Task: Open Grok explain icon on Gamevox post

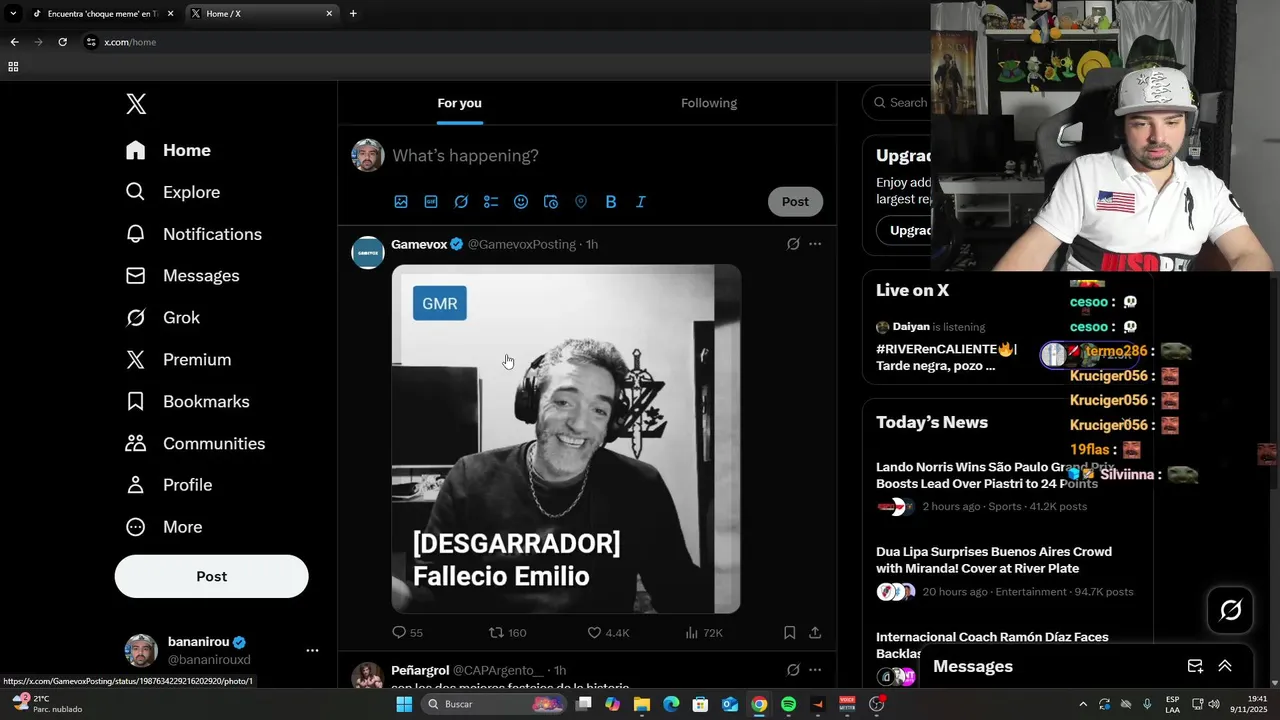Action: tap(793, 244)
